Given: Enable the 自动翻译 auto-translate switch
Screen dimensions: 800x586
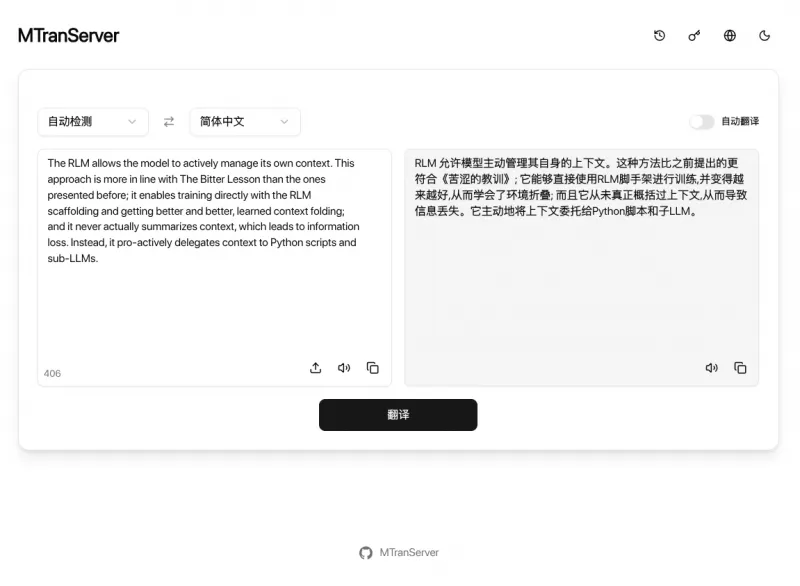Looking at the screenshot, I should pos(702,119).
